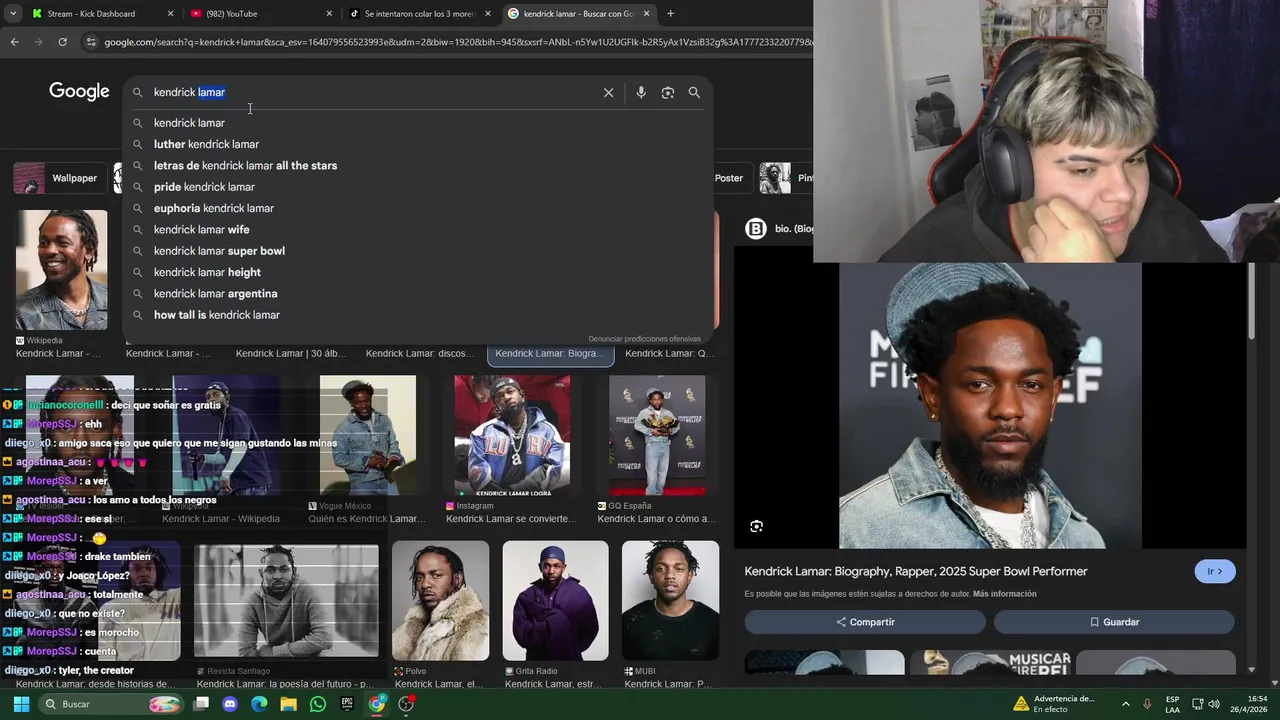Reload the page with the refresh icon
This screenshot has height=720, width=1280.
pyautogui.click(x=62, y=42)
